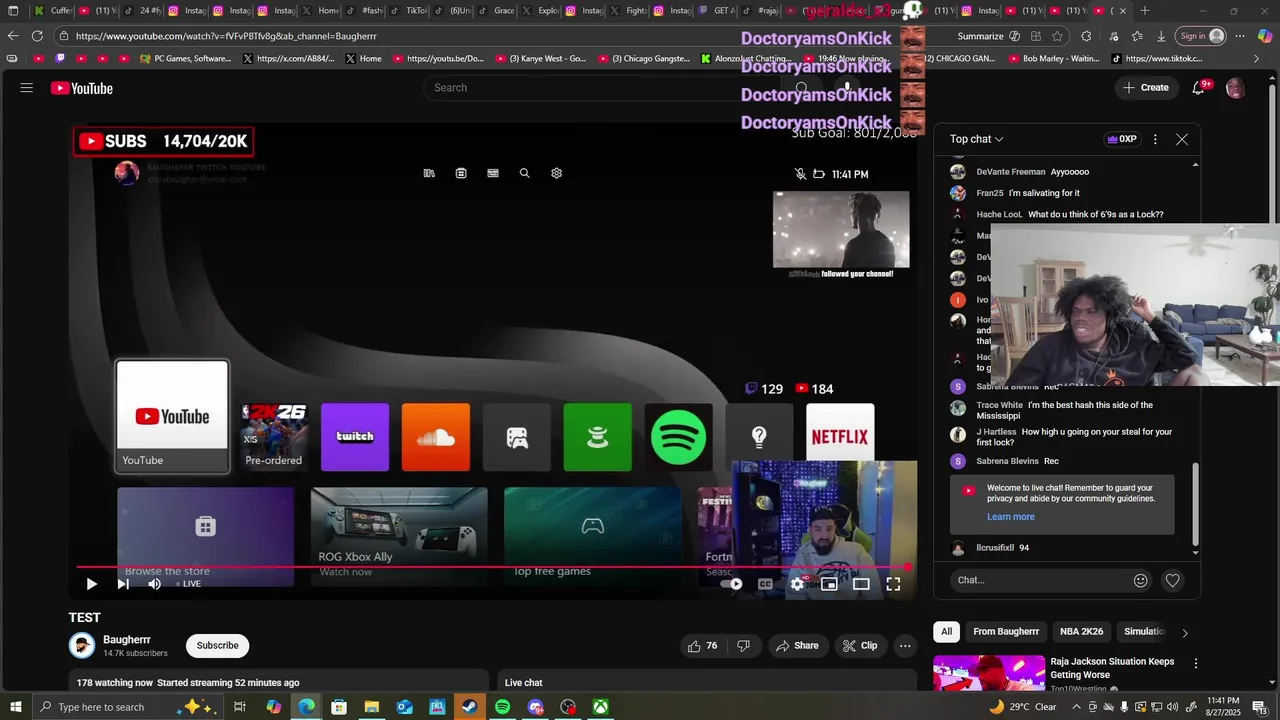Open emoji picker in chat
1280x720 pixels.
(1141, 580)
